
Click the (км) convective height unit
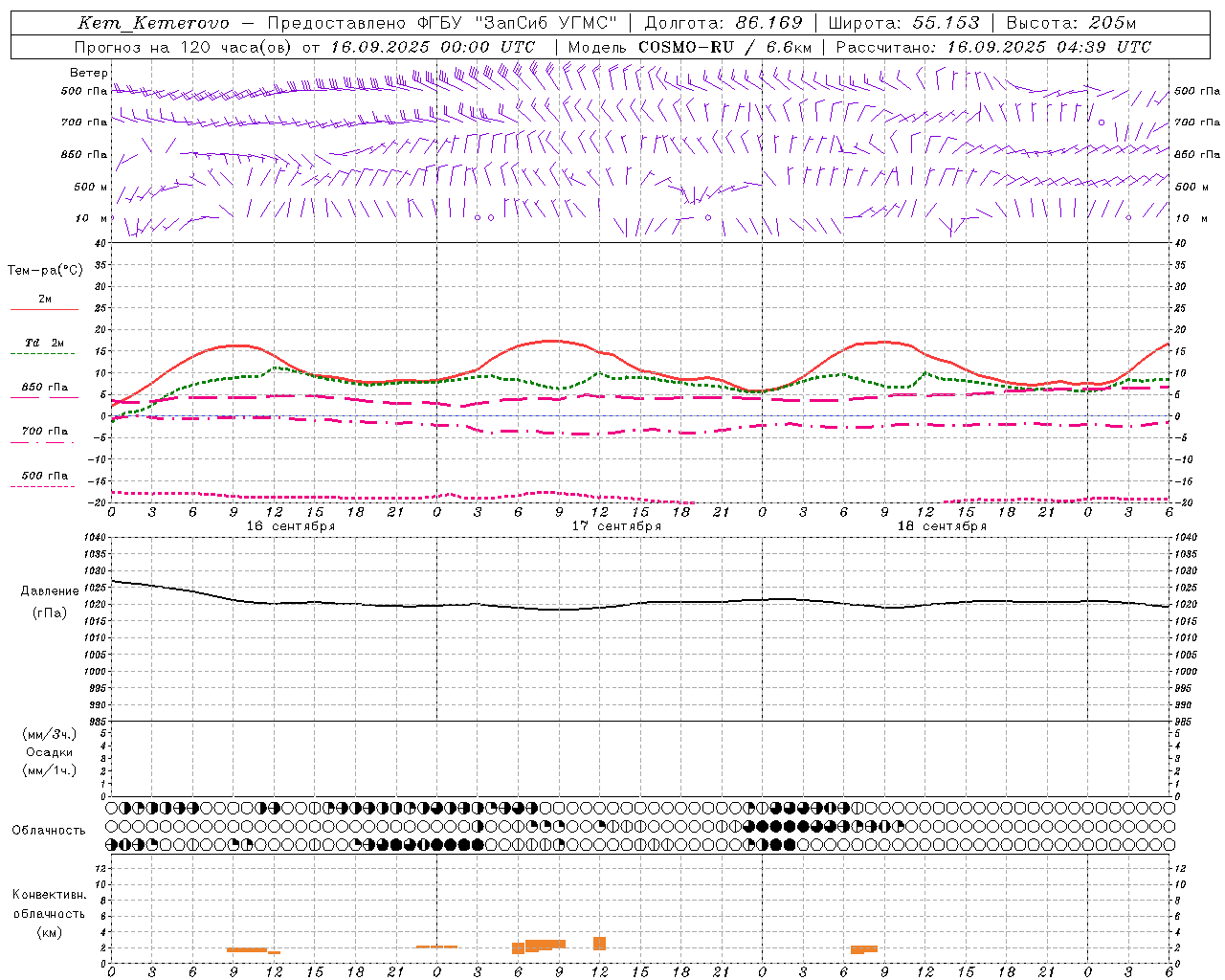point(50,932)
